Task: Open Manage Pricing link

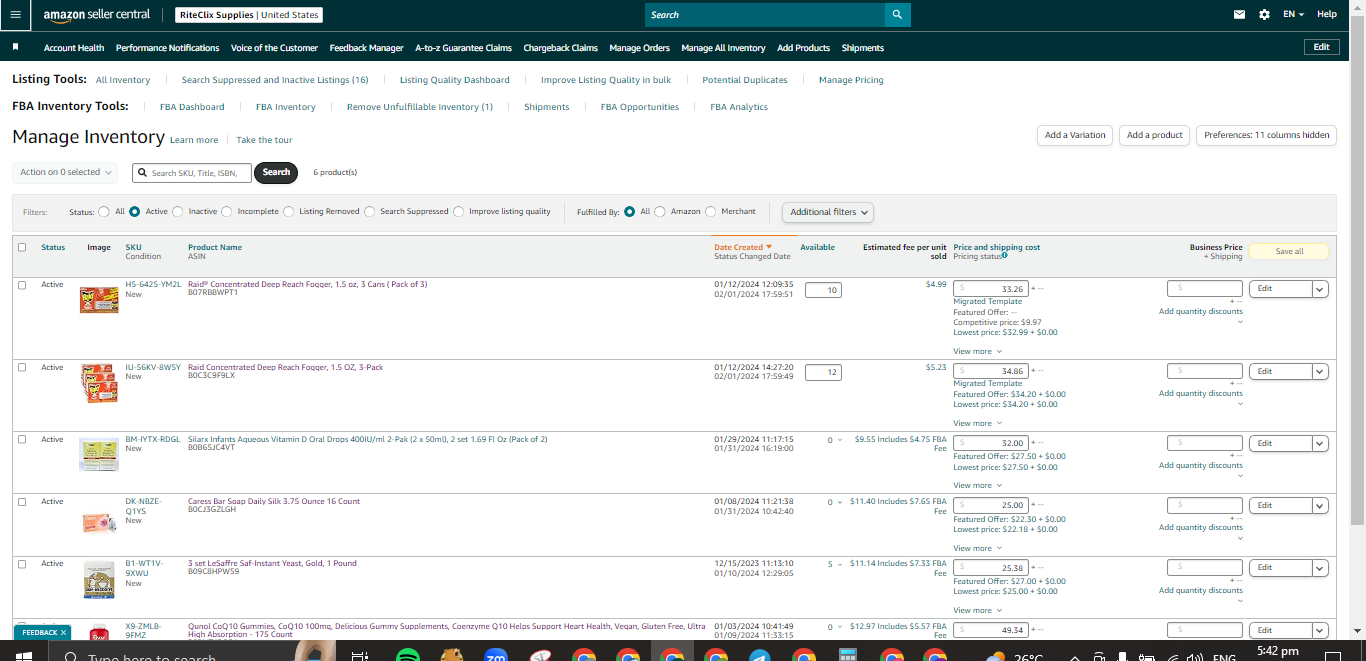Action: pyautogui.click(x=851, y=80)
